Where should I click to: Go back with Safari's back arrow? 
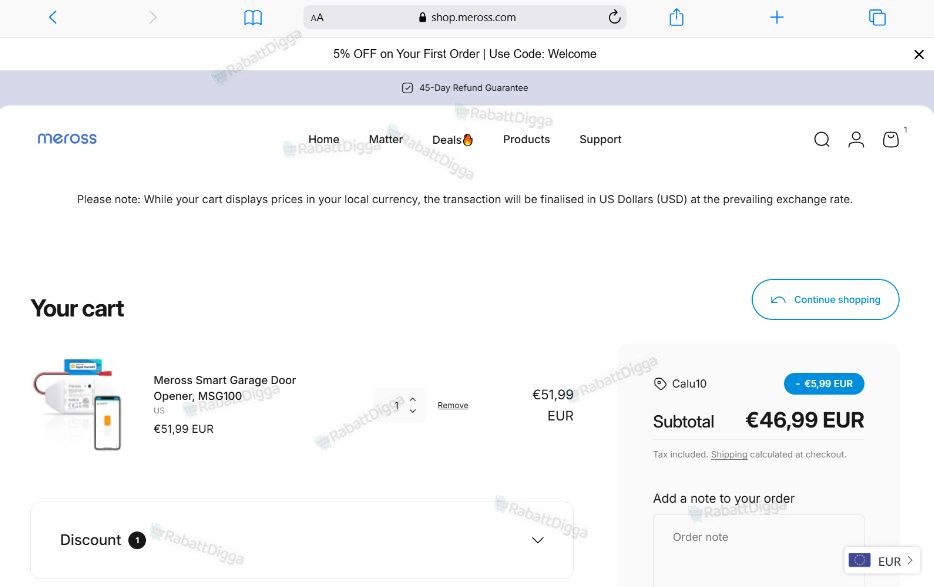(x=53, y=17)
